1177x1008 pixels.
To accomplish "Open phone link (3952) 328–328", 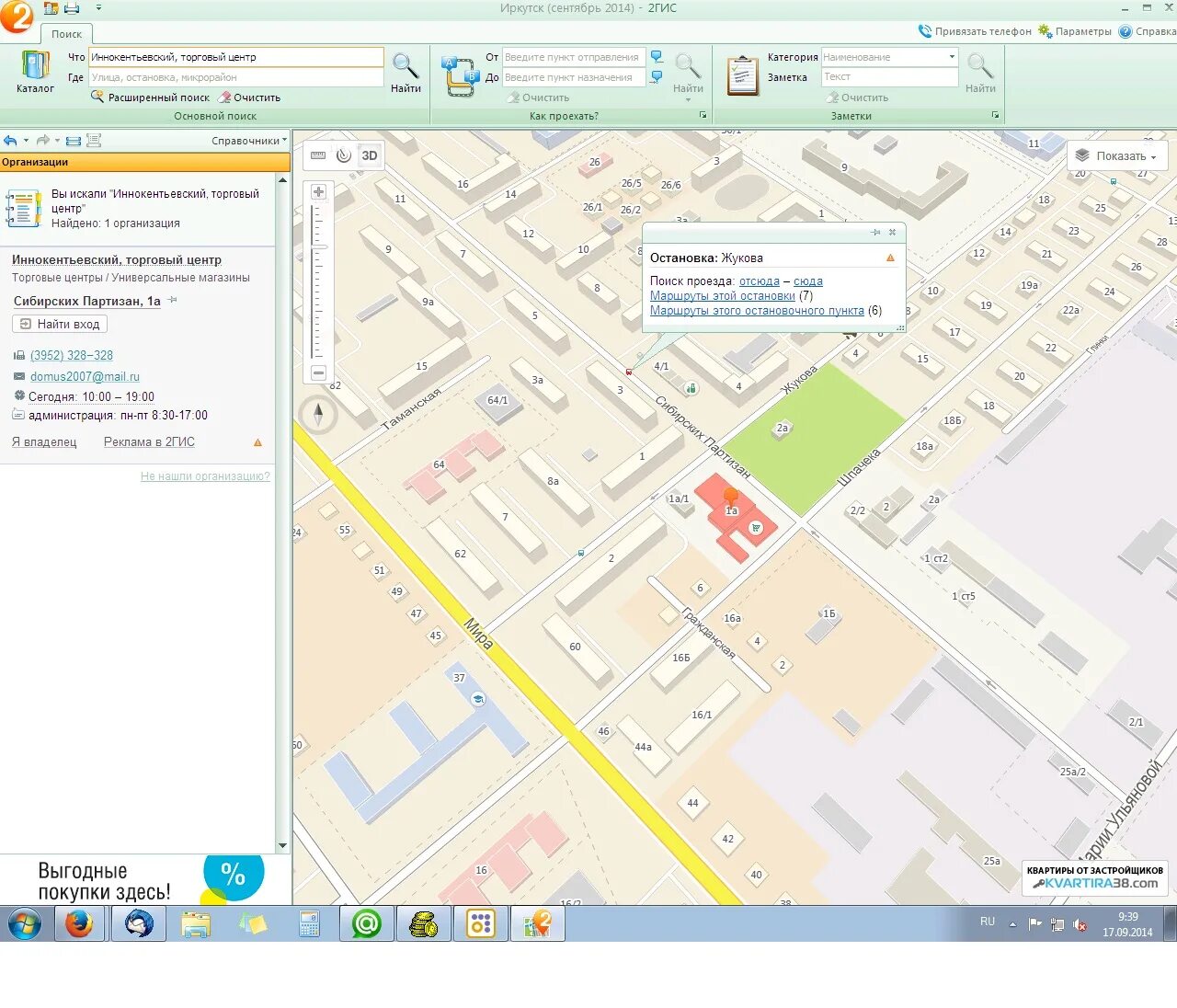I will click(x=72, y=355).
